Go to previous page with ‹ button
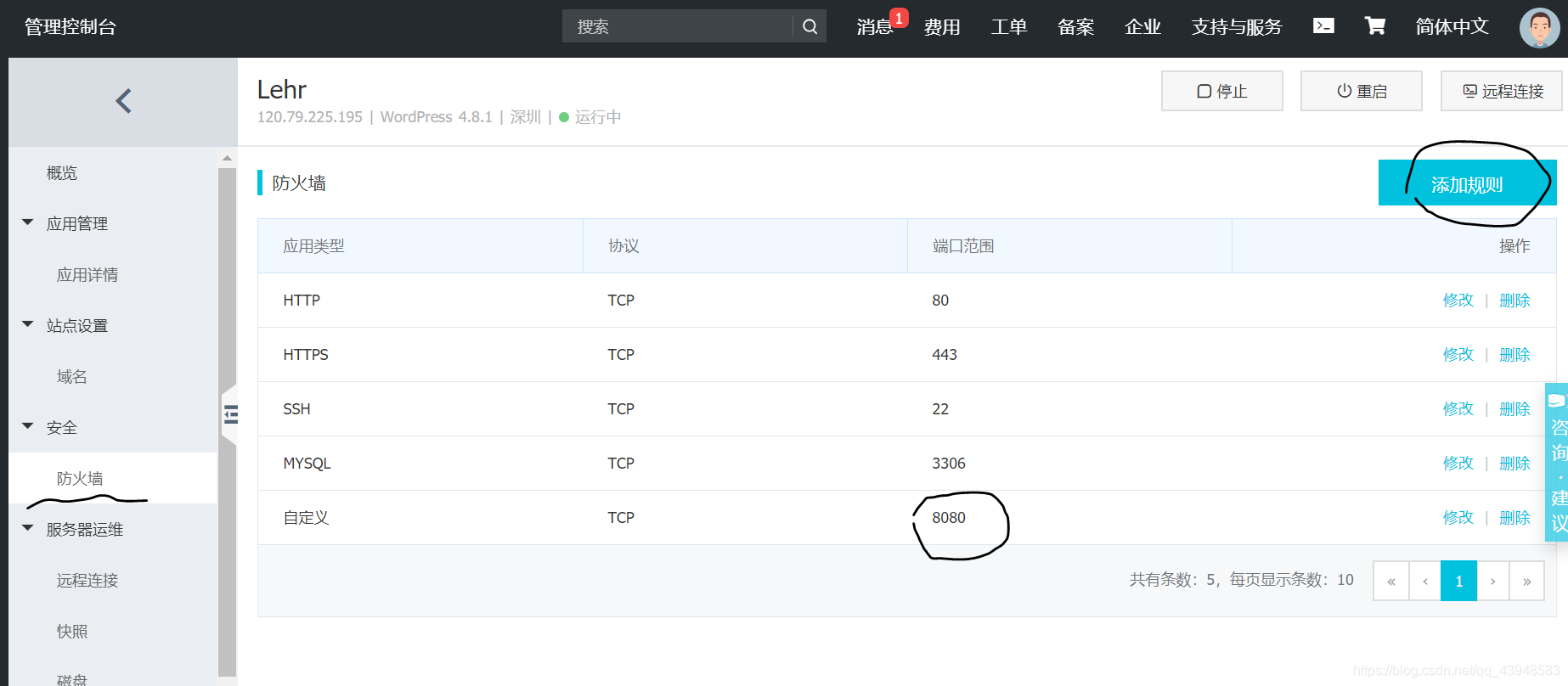This screenshot has width=1568, height=686. tap(1425, 582)
